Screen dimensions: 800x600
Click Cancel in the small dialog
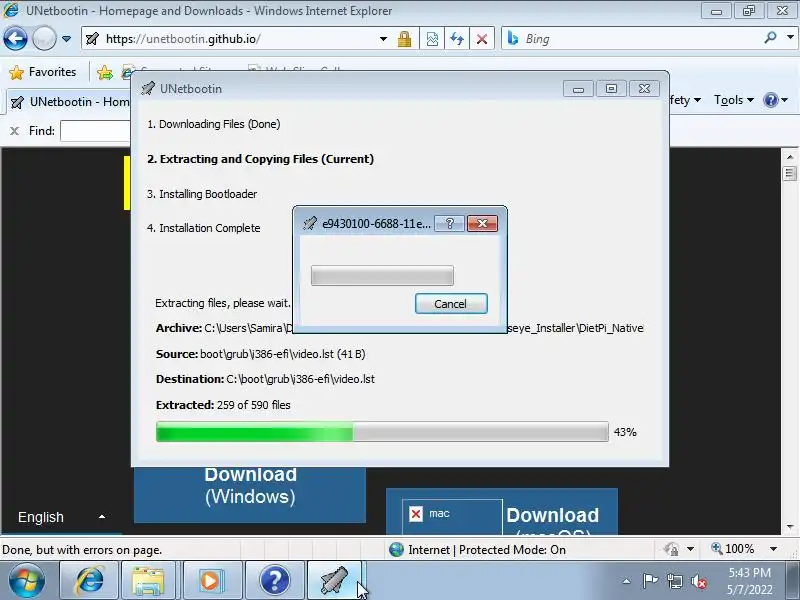tap(451, 304)
